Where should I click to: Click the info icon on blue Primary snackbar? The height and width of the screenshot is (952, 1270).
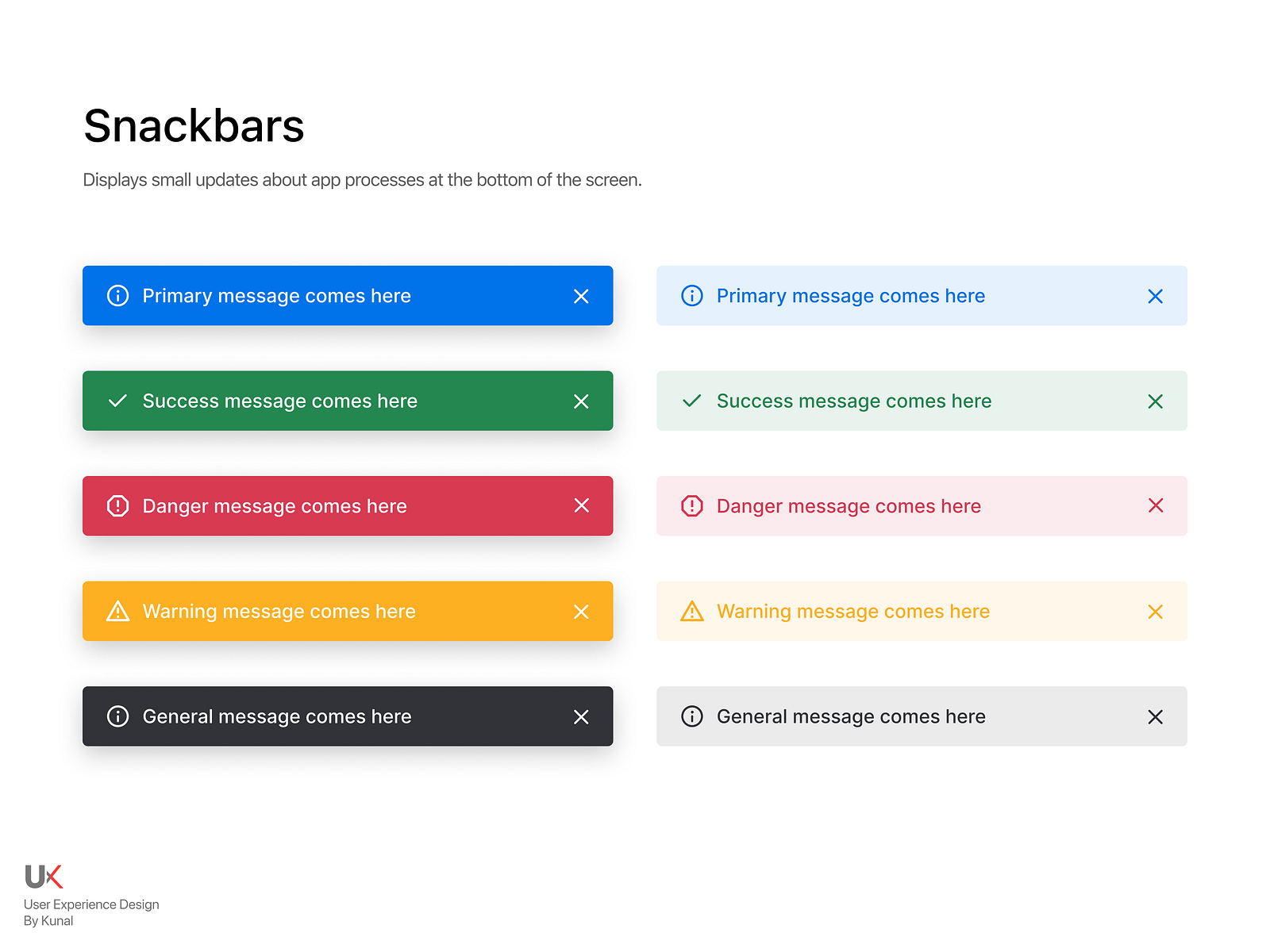117,296
